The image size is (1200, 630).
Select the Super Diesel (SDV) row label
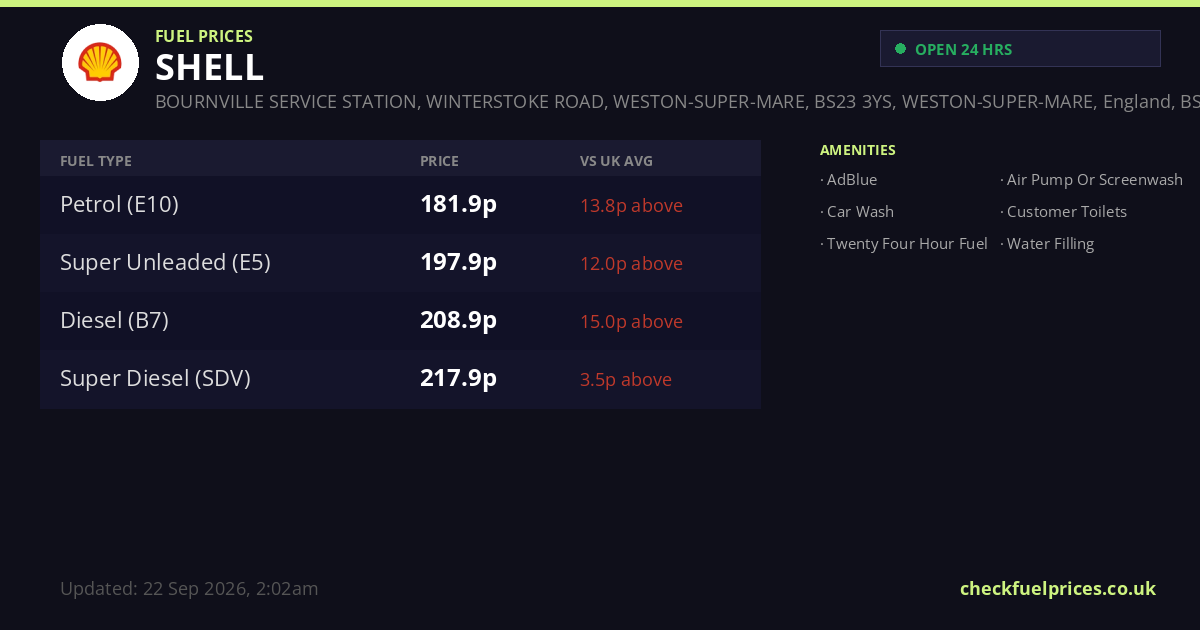pyautogui.click(x=155, y=379)
